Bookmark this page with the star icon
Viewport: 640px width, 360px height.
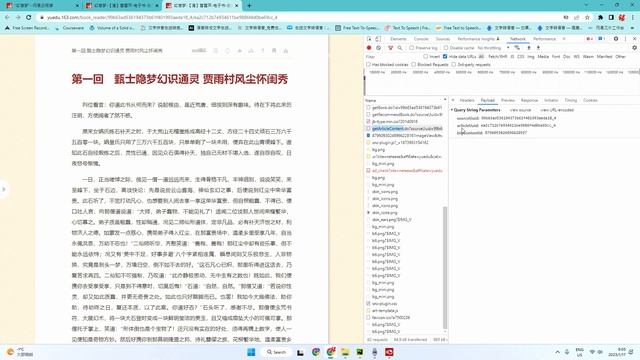tap(587, 18)
